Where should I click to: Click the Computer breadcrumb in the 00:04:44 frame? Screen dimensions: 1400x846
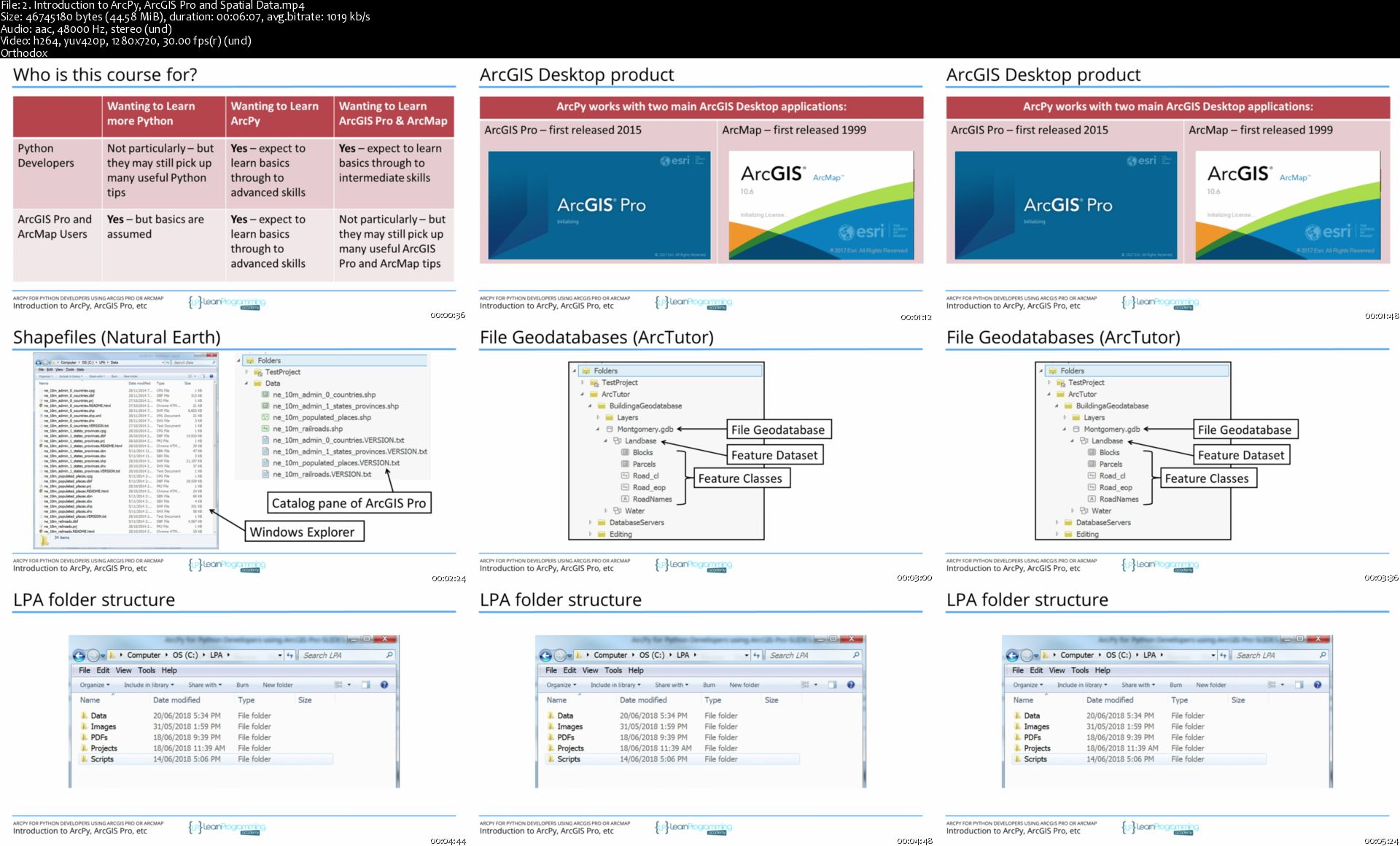[x=144, y=655]
